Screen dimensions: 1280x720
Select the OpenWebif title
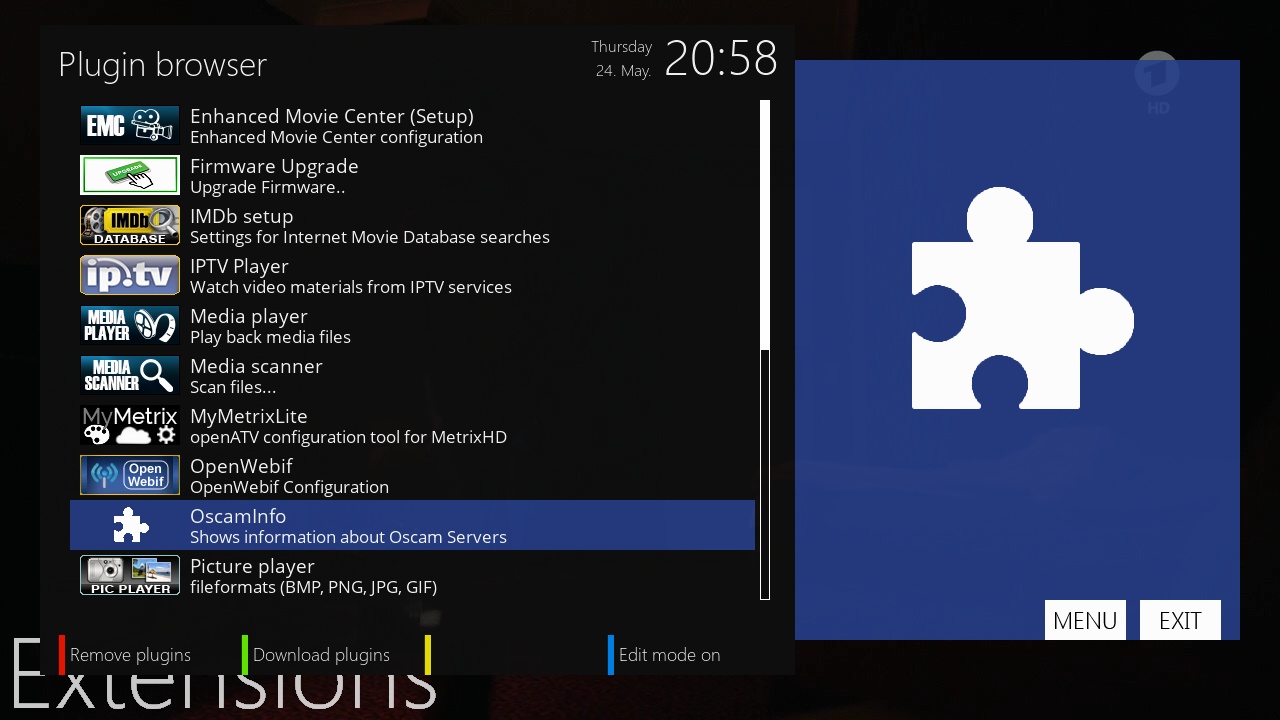[241, 466]
